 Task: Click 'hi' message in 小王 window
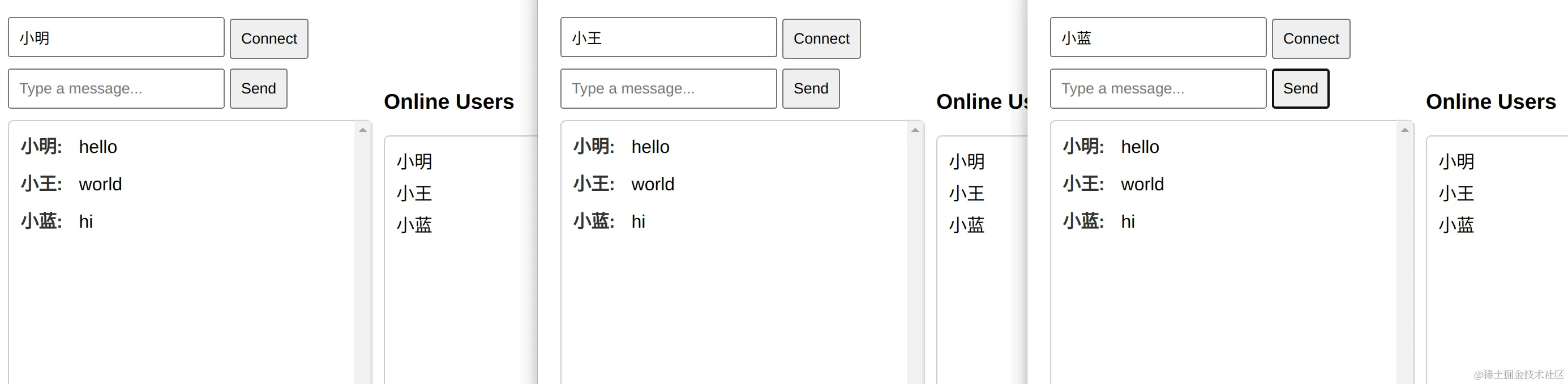[638, 221]
